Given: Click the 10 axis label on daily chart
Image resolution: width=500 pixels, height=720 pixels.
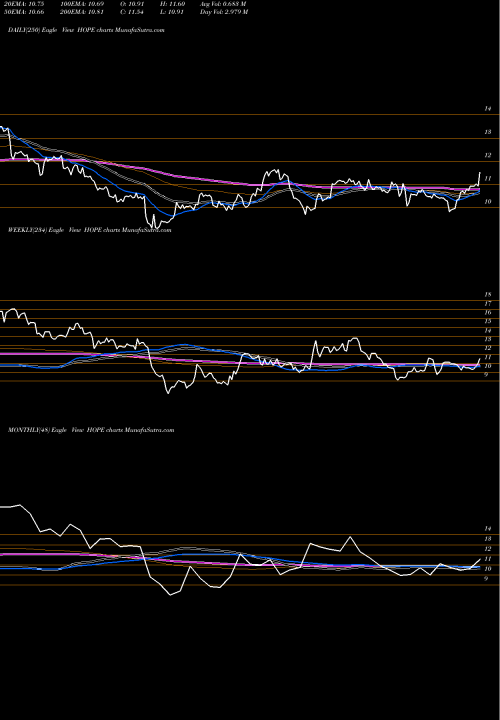Looking at the screenshot, I should coord(488,202).
